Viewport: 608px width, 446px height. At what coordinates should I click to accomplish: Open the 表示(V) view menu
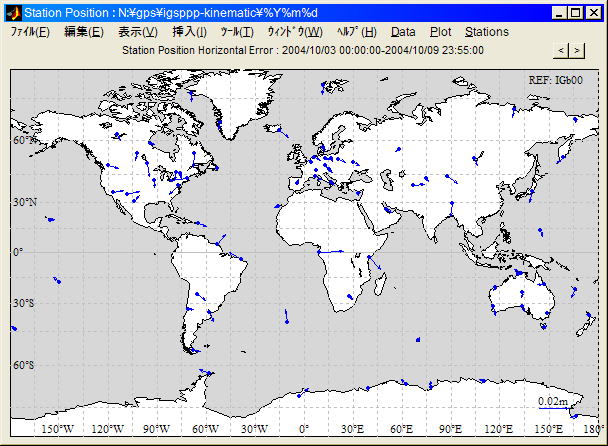click(x=137, y=32)
